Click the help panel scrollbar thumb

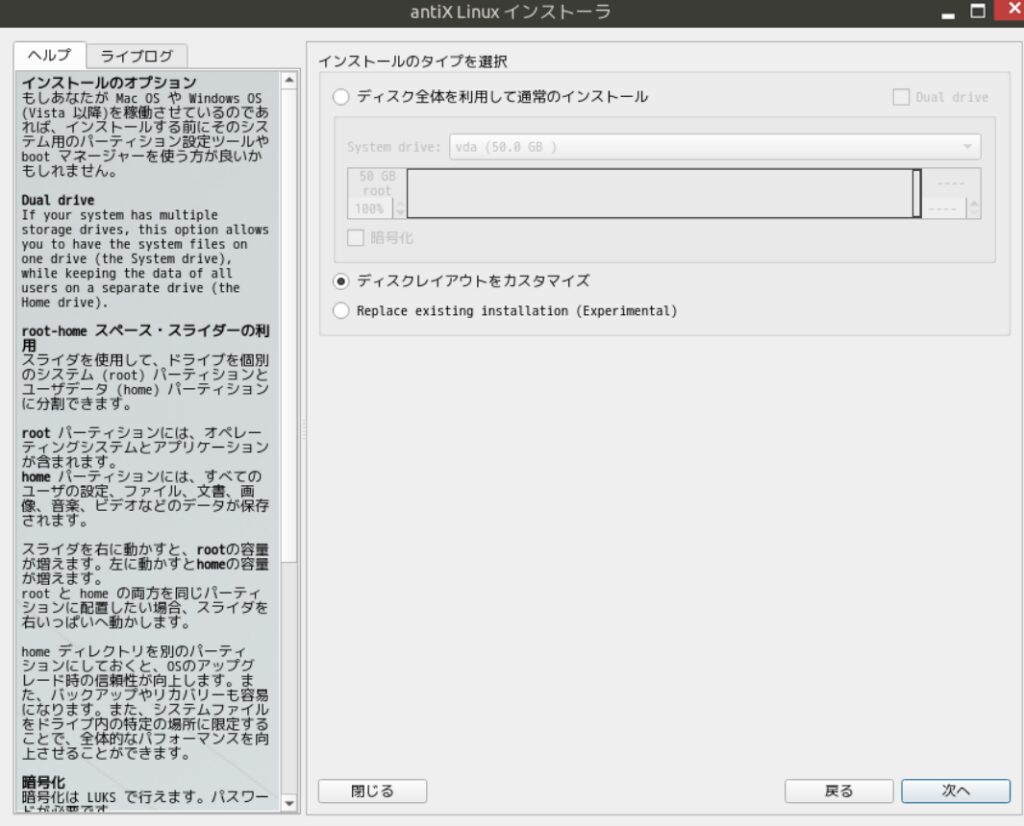(x=289, y=326)
